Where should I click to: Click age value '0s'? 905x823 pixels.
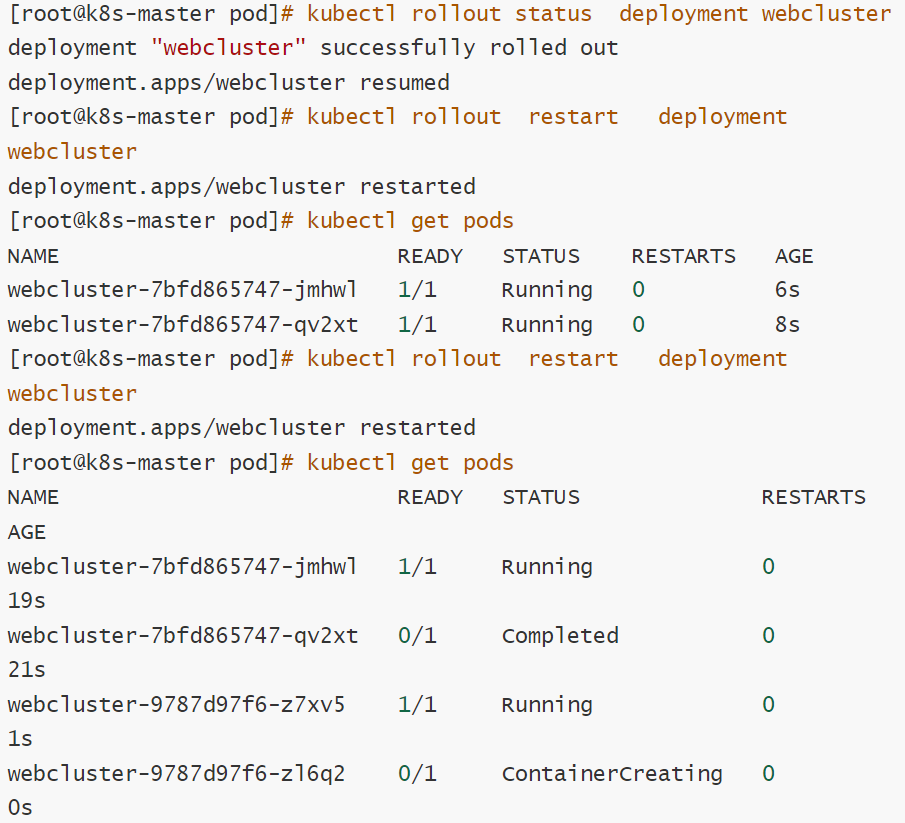pyautogui.click(x=20, y=808)
